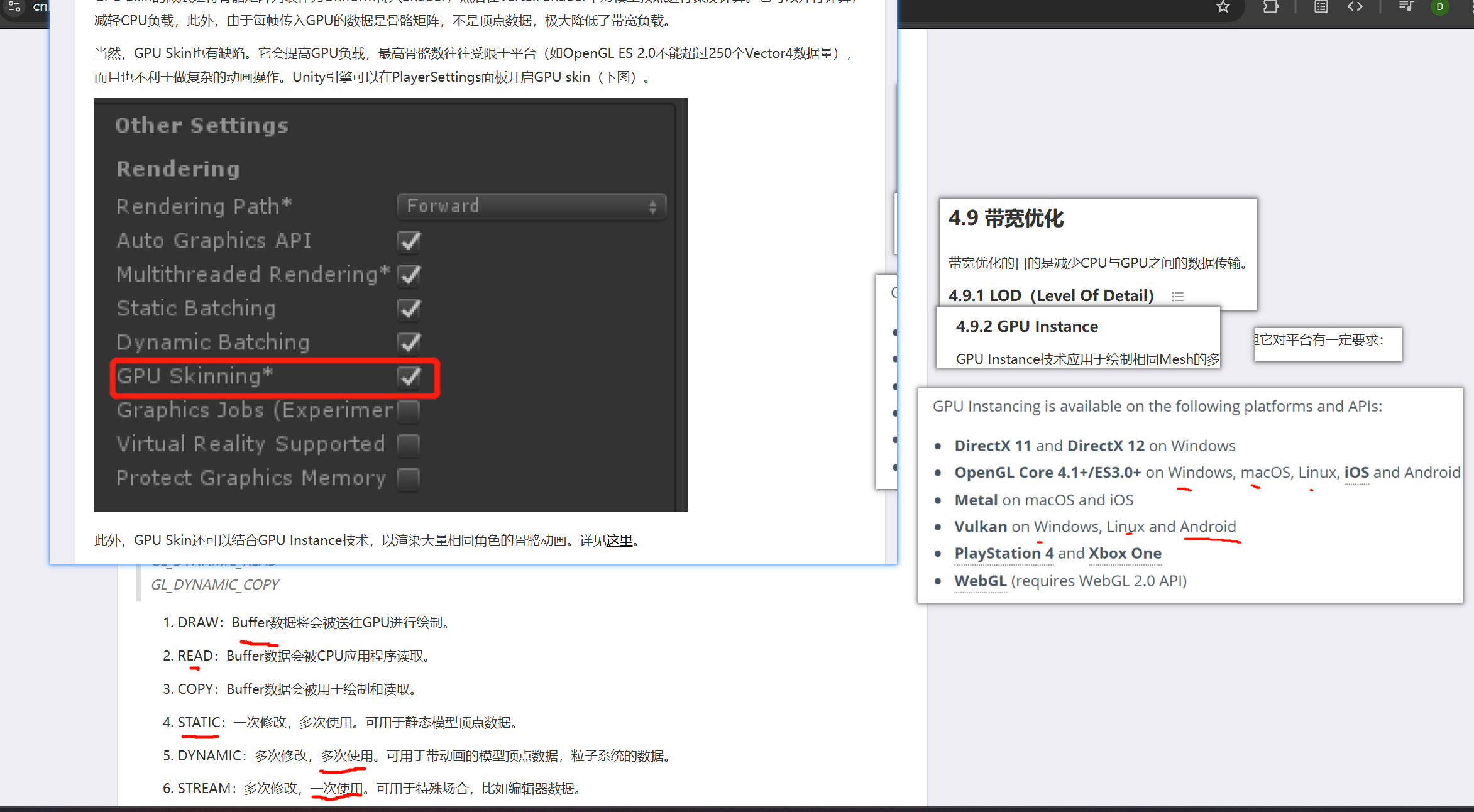
Task: Click the reading list icon in toolbar
Action: pos(1321,7)
